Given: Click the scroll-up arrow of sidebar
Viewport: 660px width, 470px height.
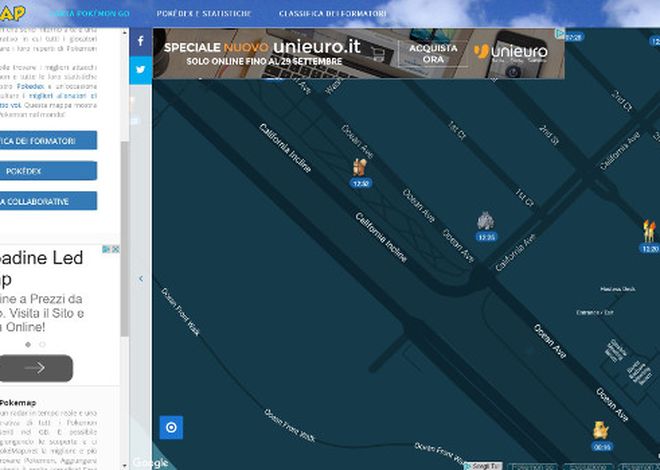Looking at the screenshot, I should (125, 32).
